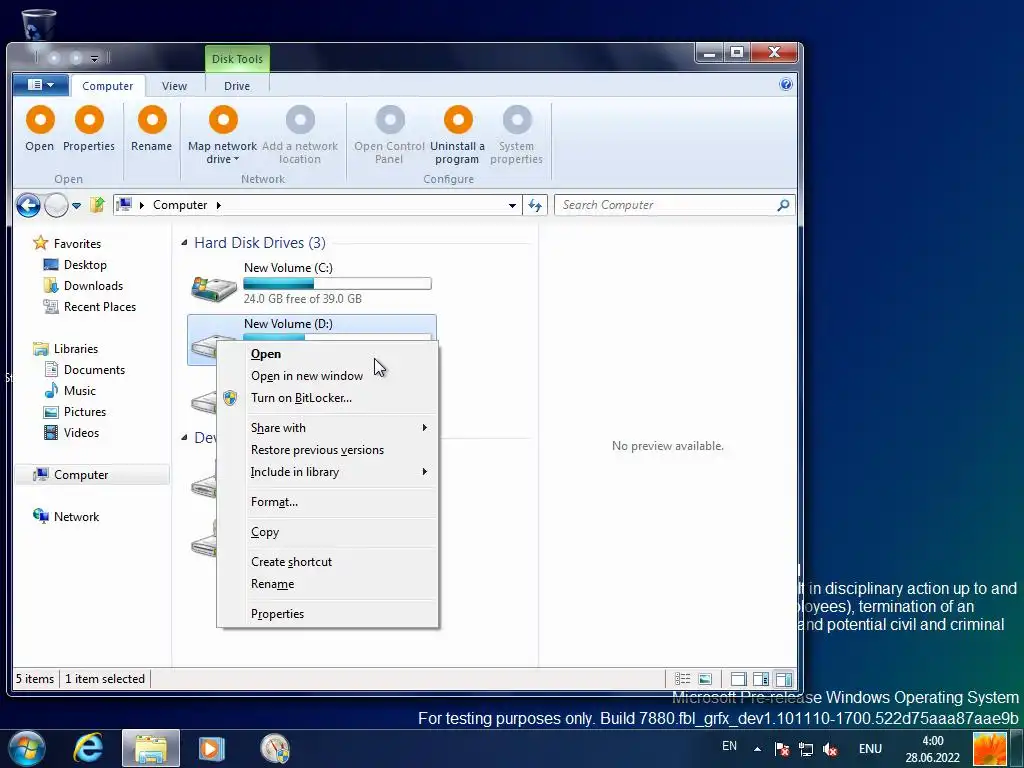Launch Windows Media Player from taskbar

pyautogui.click(x=212, y=748)
